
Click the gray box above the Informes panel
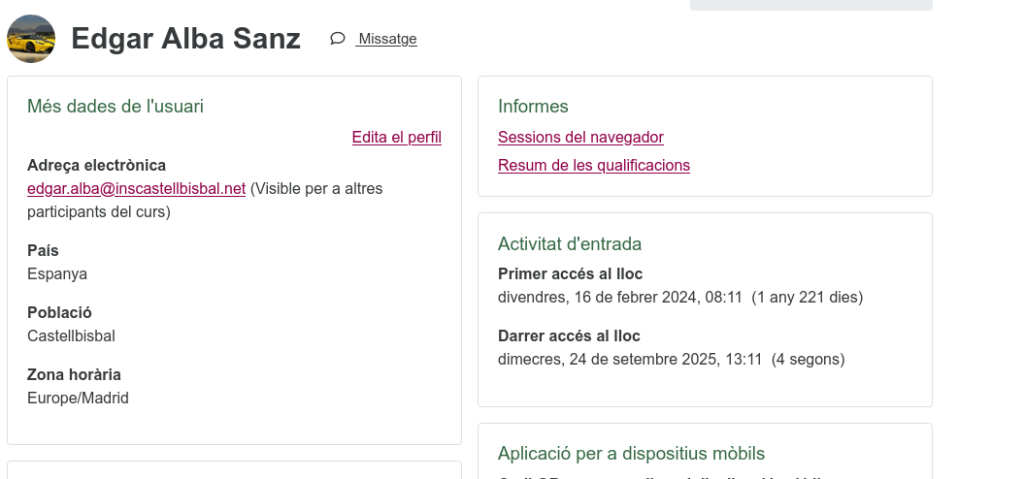coord(810,5)
